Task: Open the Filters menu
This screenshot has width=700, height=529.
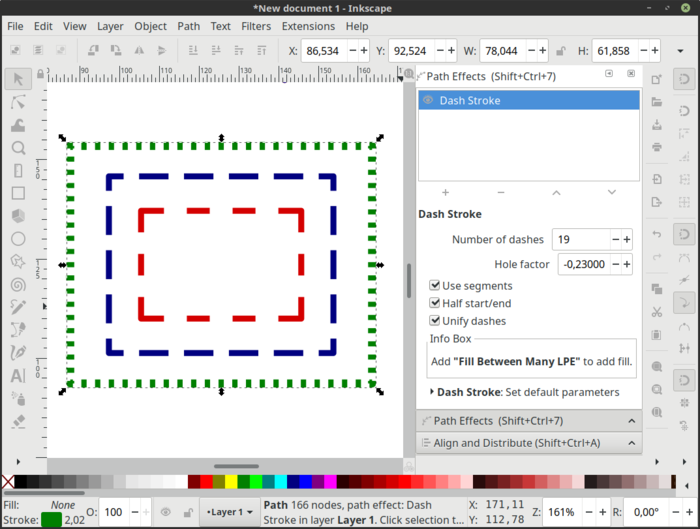Action: (255, 26)
